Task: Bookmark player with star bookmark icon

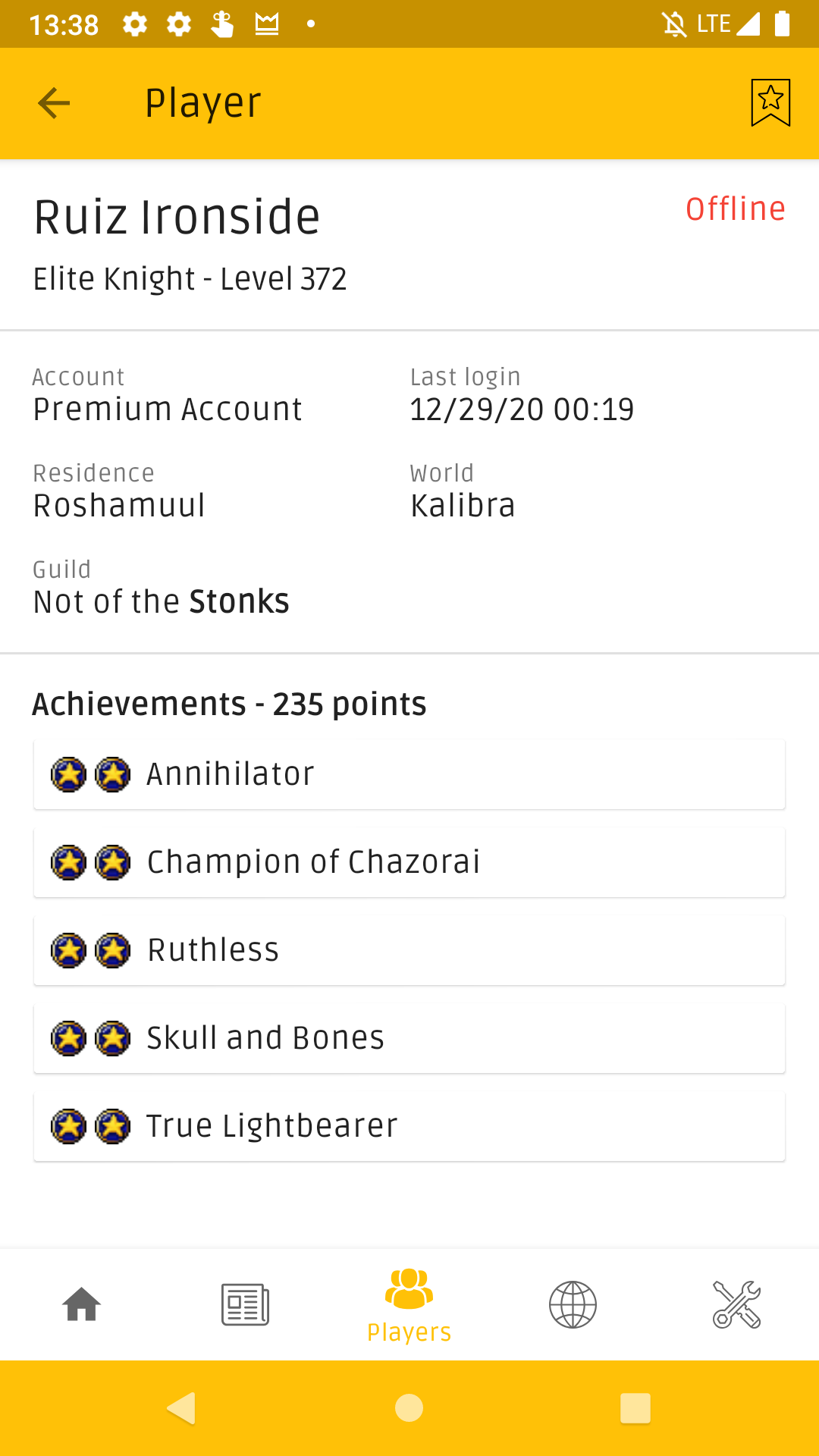Action: coord(770,102)
